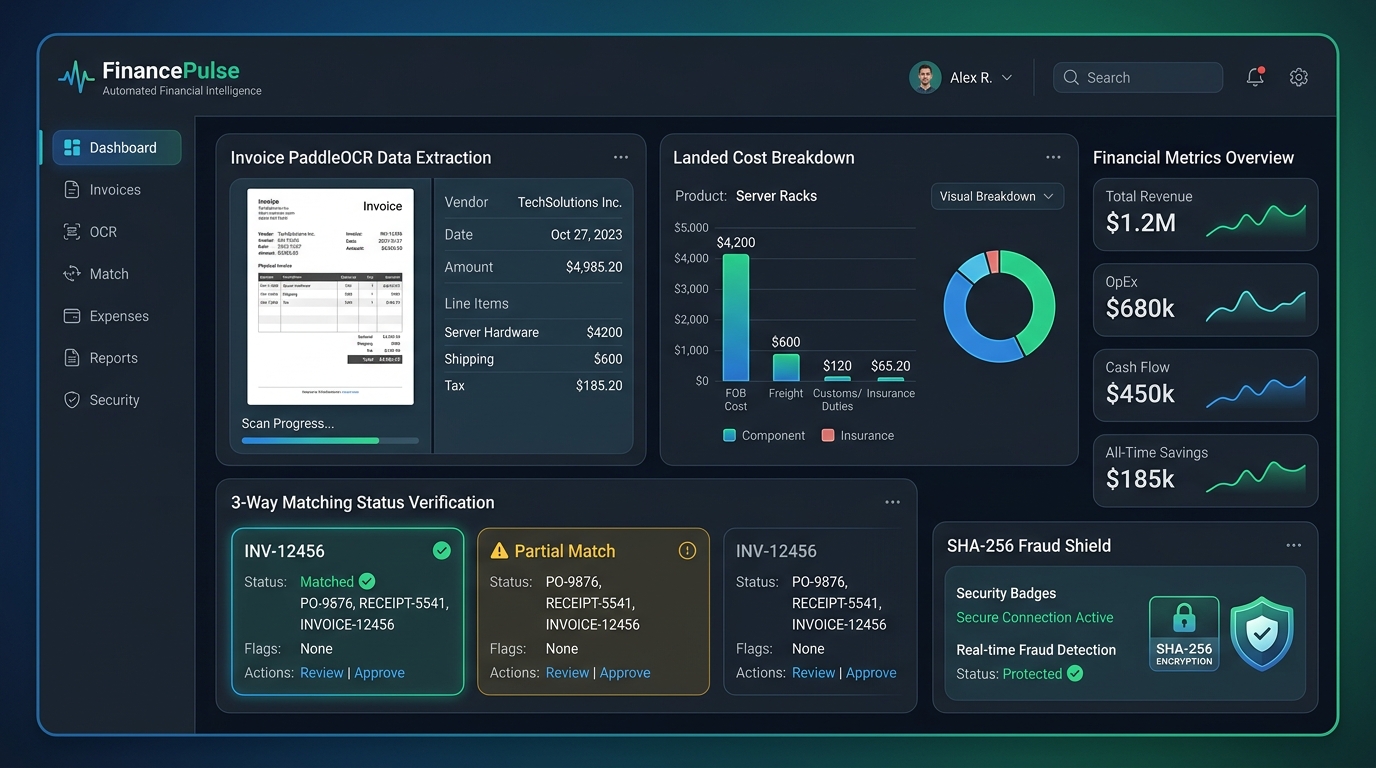Viewport: 1376px width, 768px height.
Task: Click the check beside Protected status
Action: (1075, 673)
